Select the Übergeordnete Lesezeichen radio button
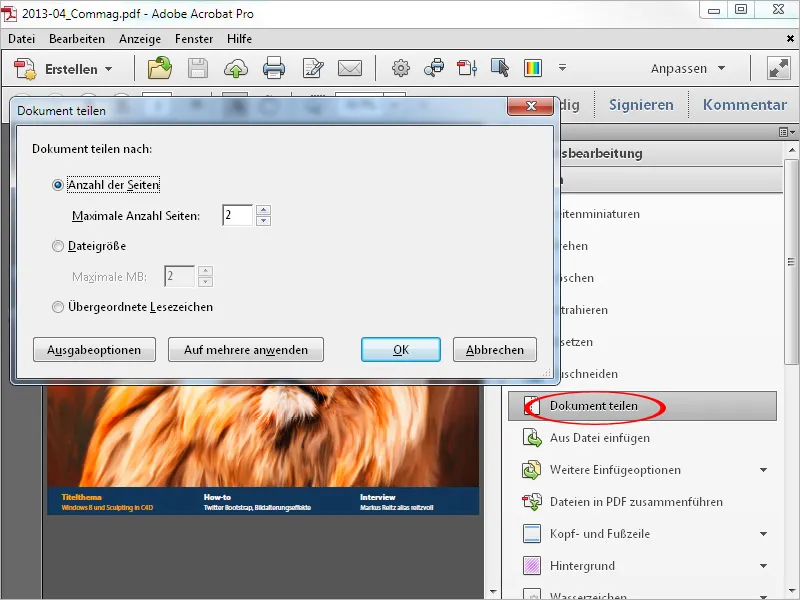The width and height of the screenshot is (800, 600). pos(58,307)
